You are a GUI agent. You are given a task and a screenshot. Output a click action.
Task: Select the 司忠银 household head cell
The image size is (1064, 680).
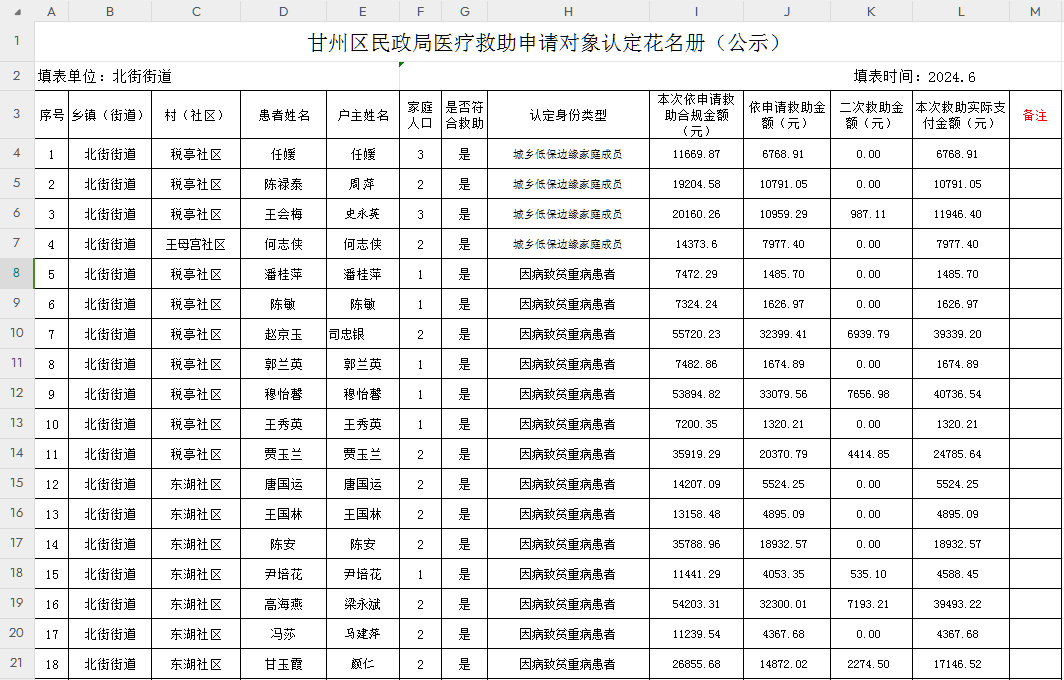pyautogui.click(x=347, y=334)
